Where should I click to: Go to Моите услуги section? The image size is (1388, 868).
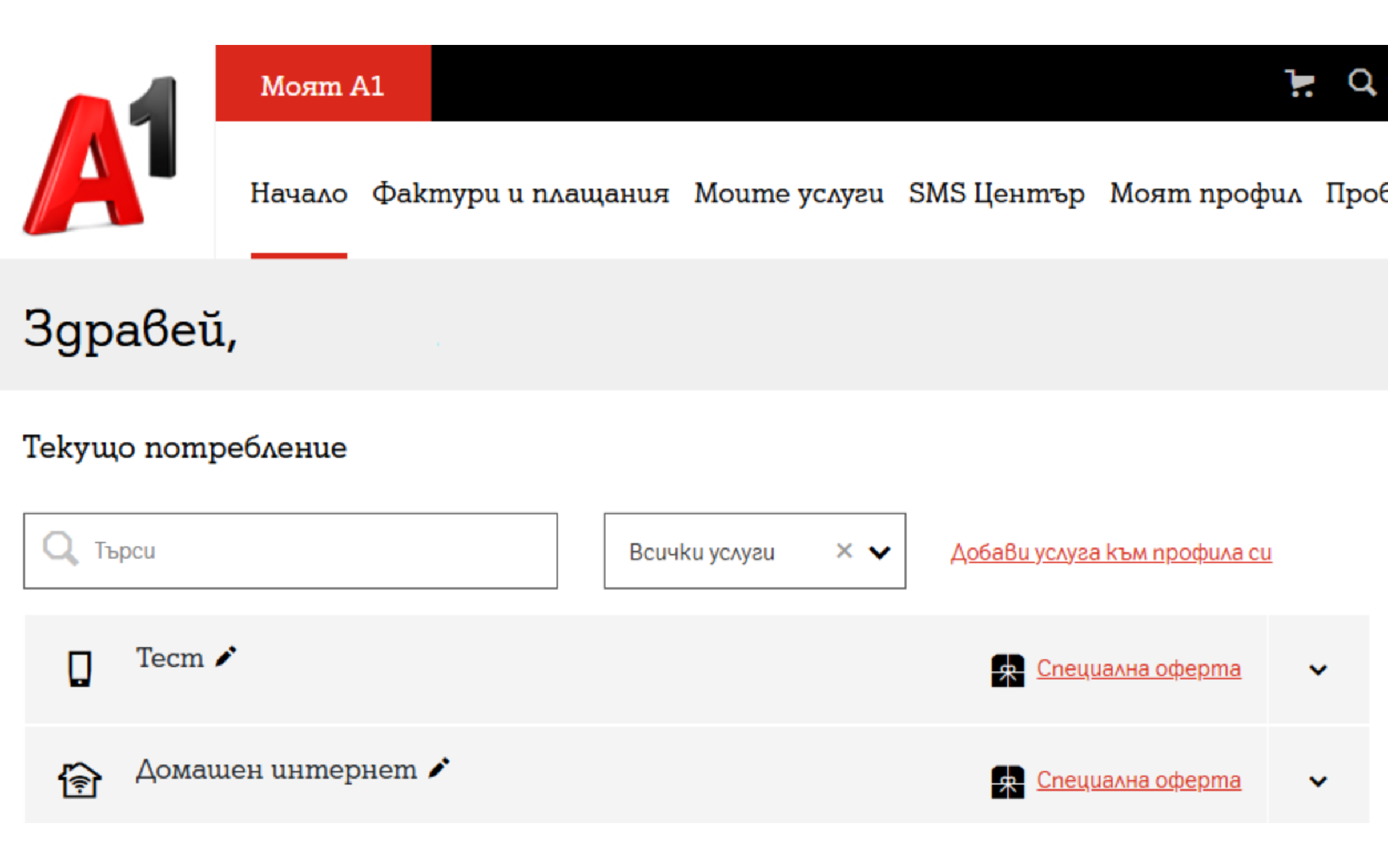788,193
